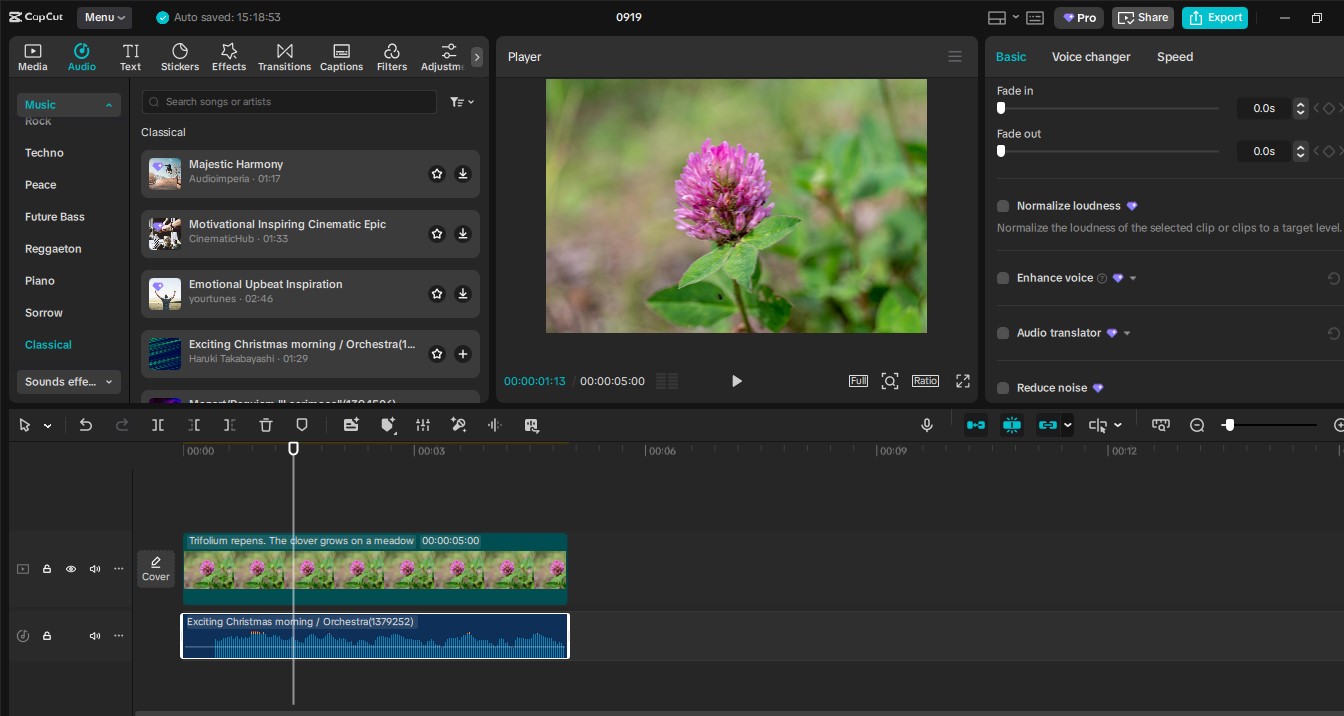Open the Stickers panel
1344x716 pixels.
pos(180,56)
